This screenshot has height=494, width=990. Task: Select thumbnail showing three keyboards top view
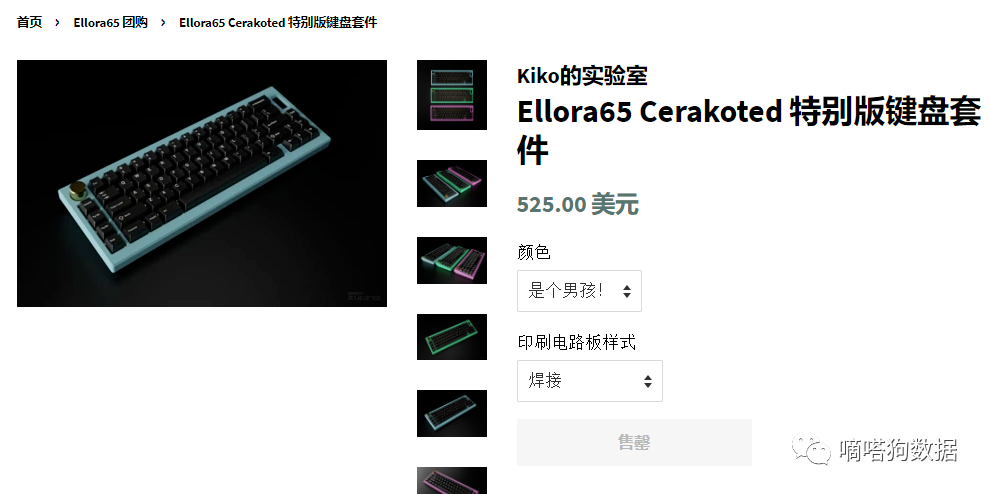452,95
